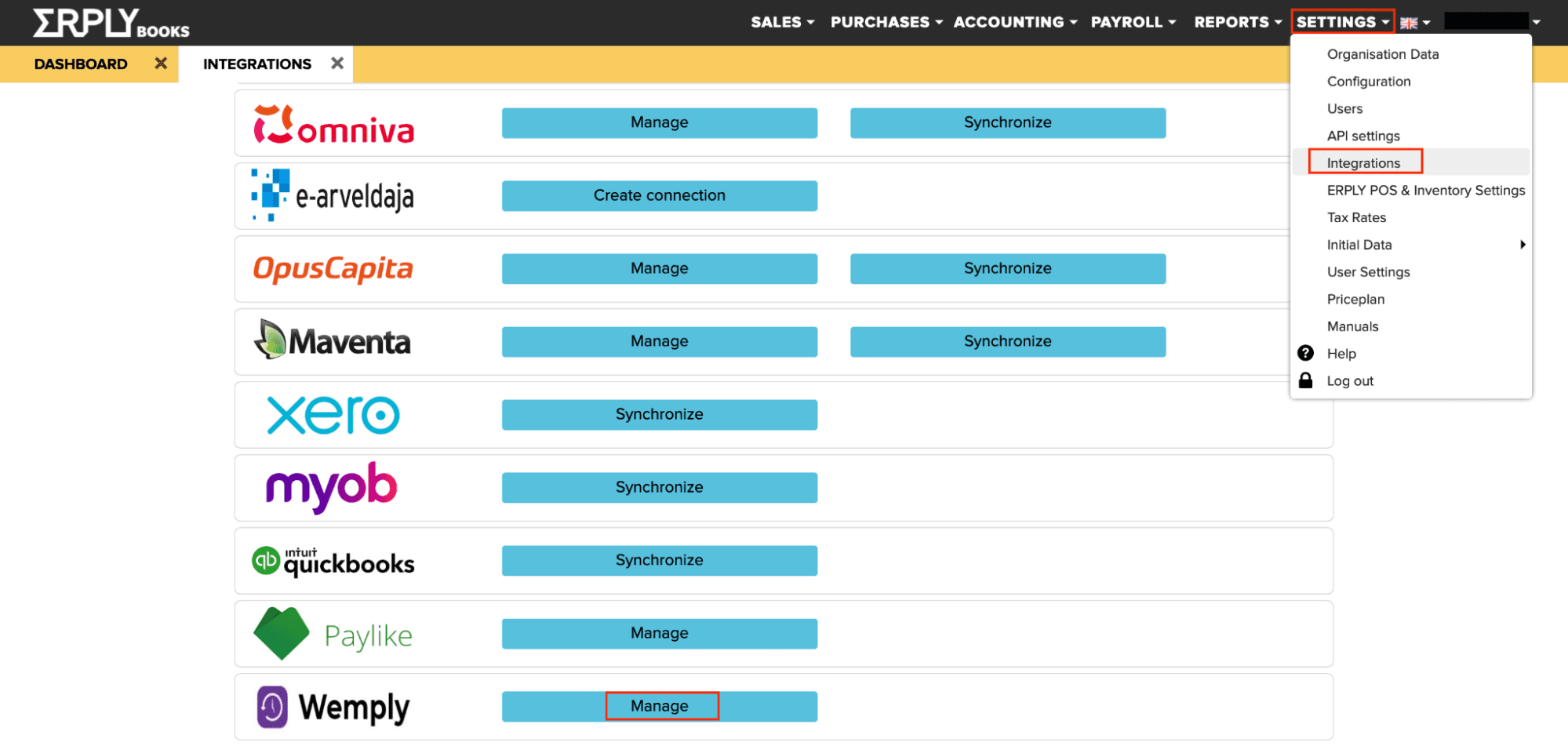Select Integrations in the Settings menu

(1363, 163)
